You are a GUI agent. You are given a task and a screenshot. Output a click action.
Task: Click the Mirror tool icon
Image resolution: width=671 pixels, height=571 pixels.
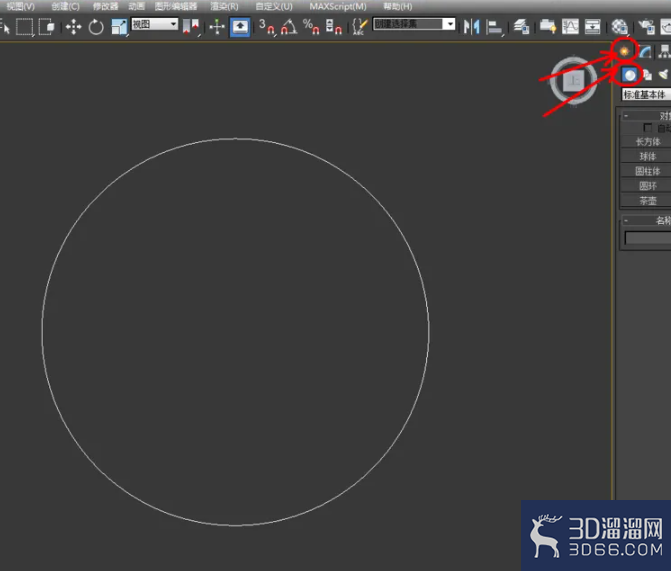pyautogui.click(x=472, y=27)
